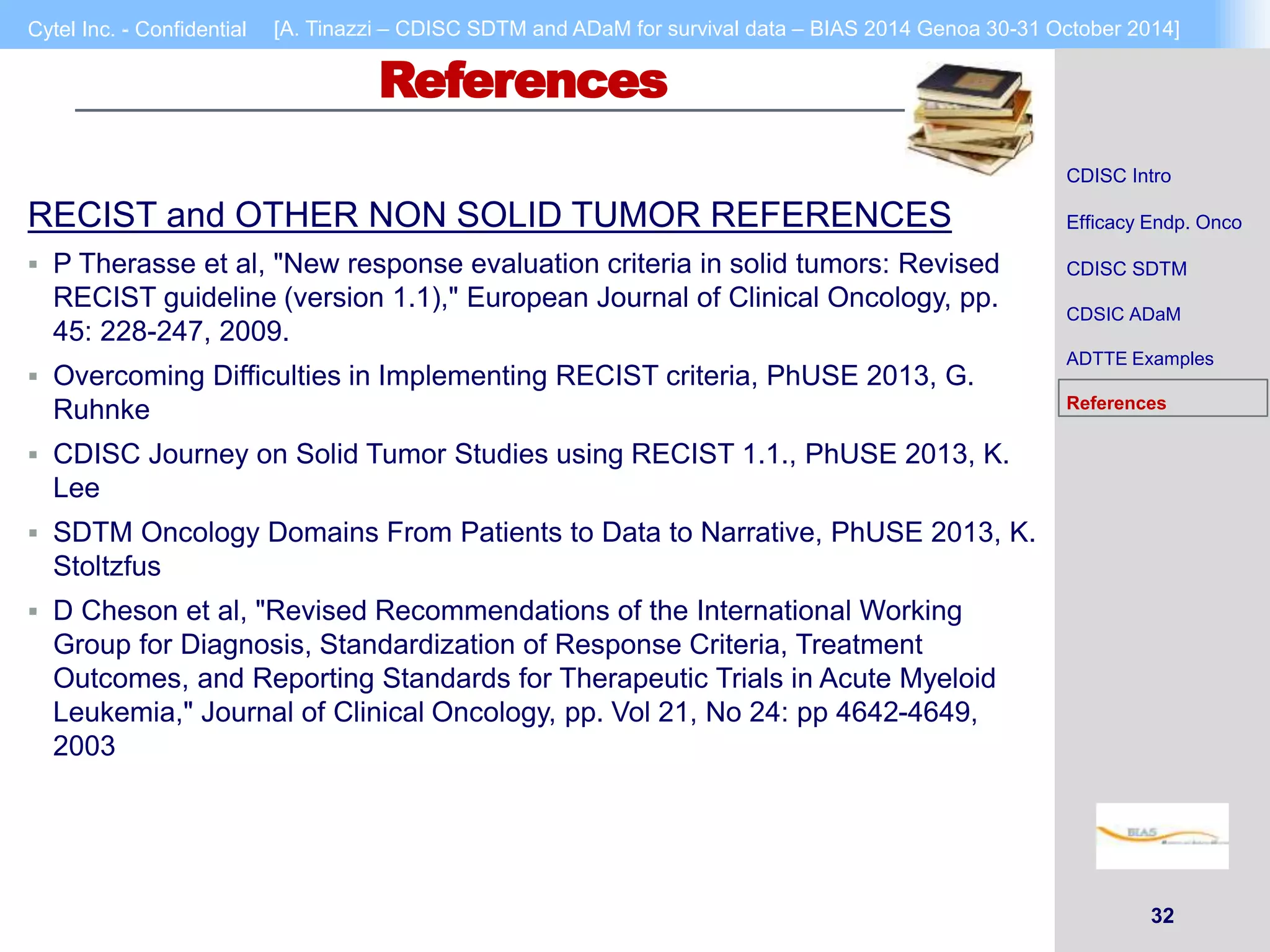The image size is (1270, 952).
Task: Select the P Therasse et al reference
Action: click(x=526, y=297)
